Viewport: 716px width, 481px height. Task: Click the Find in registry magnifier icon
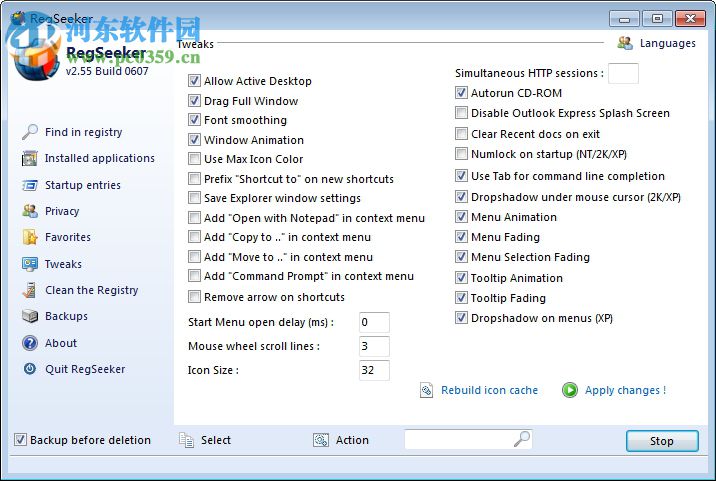pyautogui.click(x=29, y=132)
